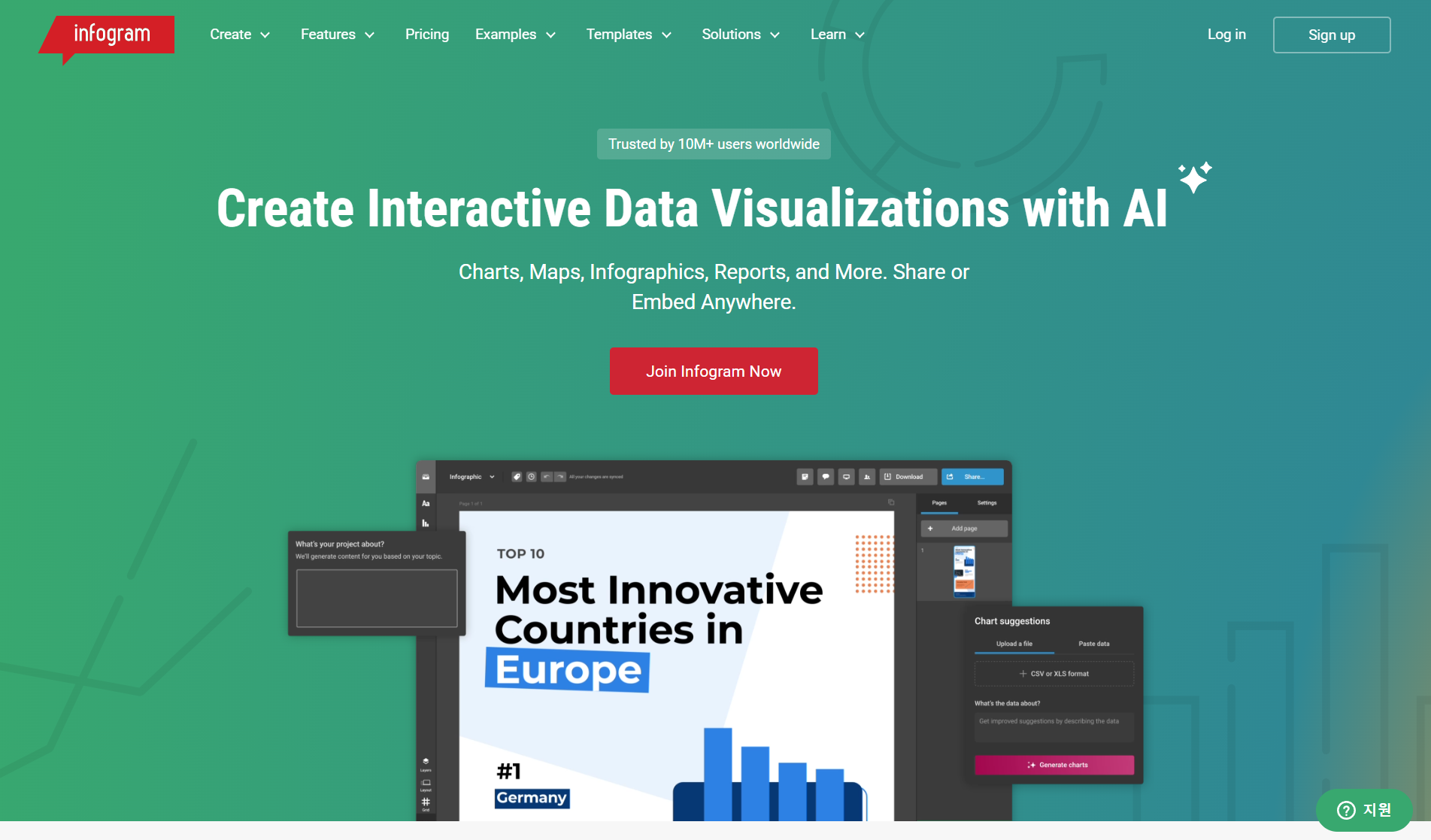Click the 'All your changes are synced' status
The height and width of the screenshot is (840, 1431).
596,477
